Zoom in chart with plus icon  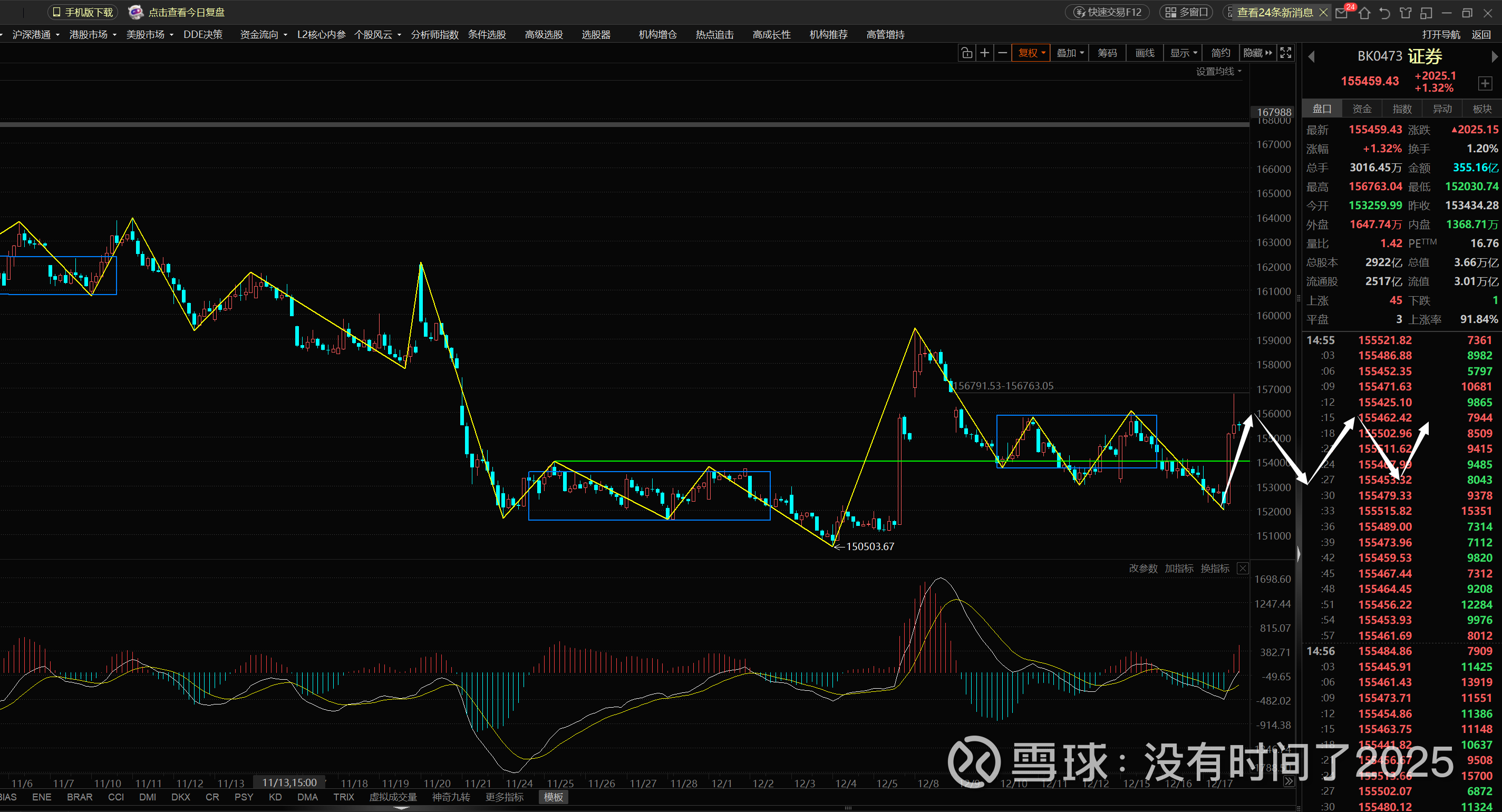tap(984, 53)
